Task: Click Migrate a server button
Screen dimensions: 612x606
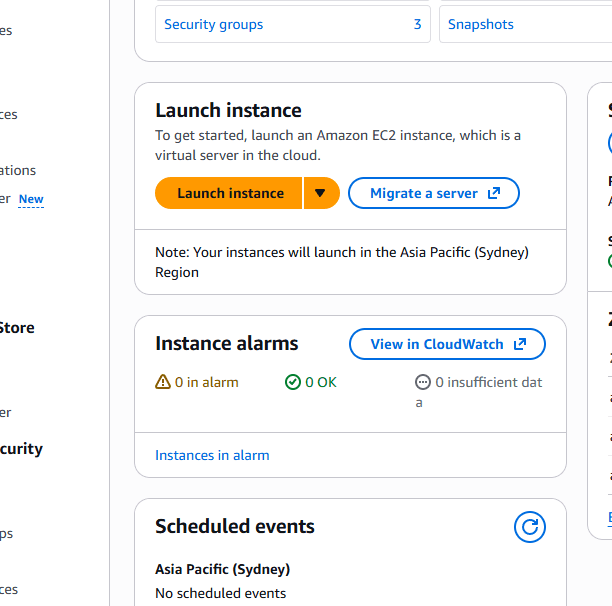Action: click(434, 193)
